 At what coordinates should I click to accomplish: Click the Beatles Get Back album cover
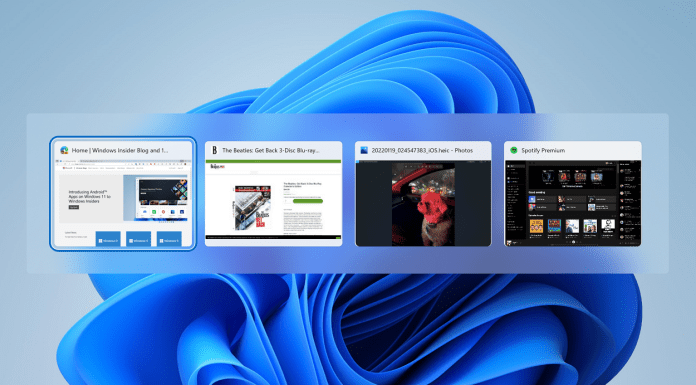(x=252, y=207)
